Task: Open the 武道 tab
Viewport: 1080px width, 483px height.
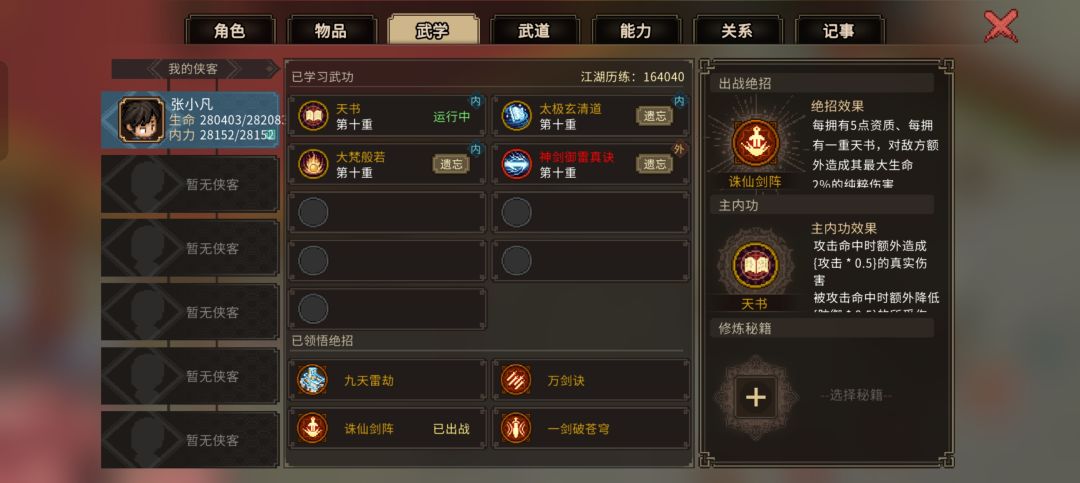Action: coord(534,31)
